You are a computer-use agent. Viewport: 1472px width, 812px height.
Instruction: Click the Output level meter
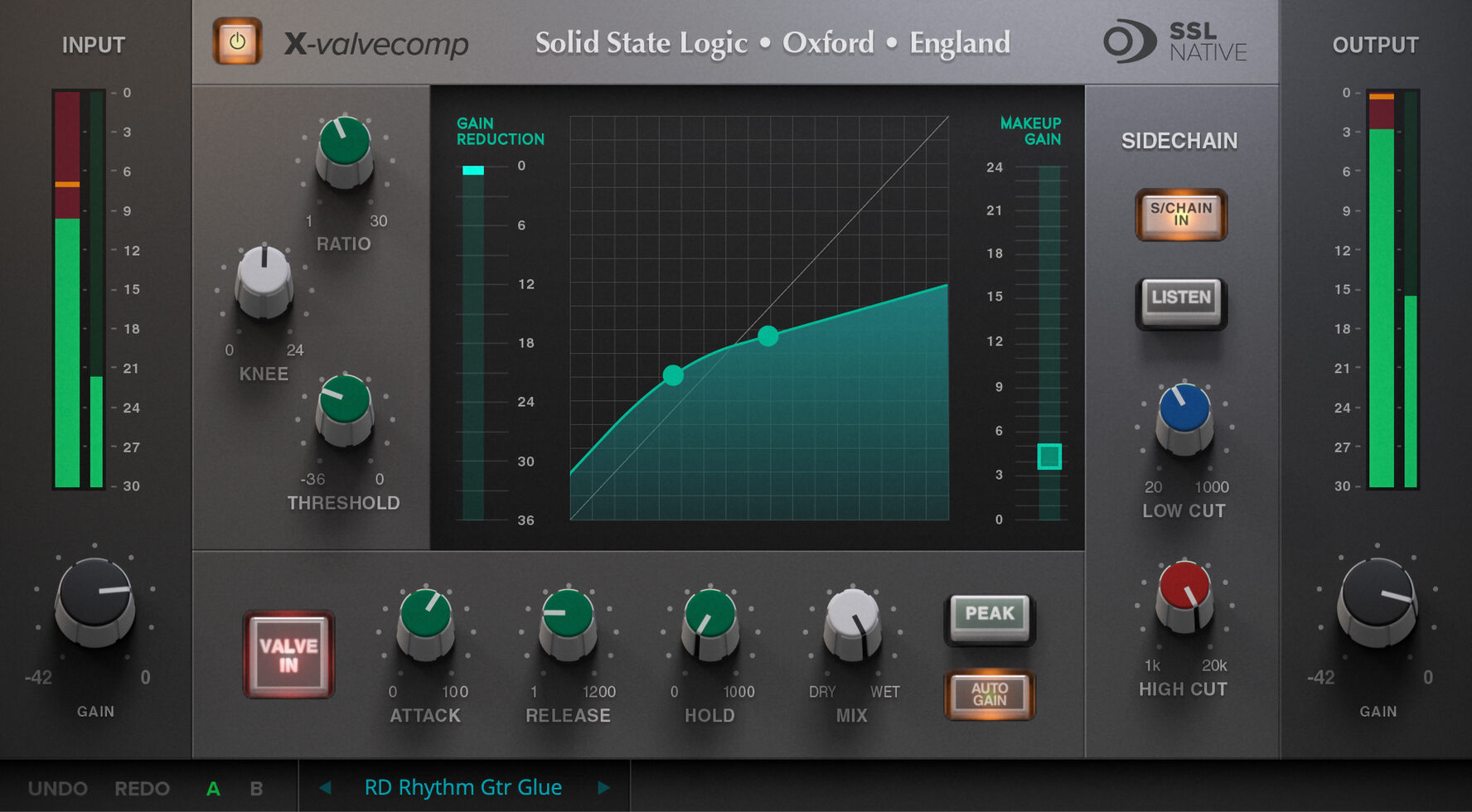pos(1392,289)
